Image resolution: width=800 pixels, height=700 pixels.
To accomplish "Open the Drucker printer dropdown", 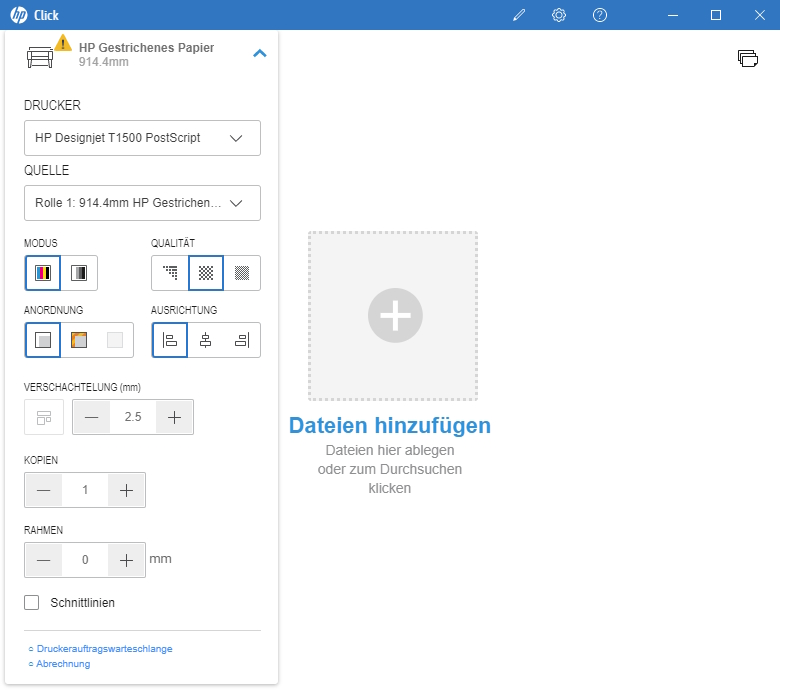I will (142, 138).
